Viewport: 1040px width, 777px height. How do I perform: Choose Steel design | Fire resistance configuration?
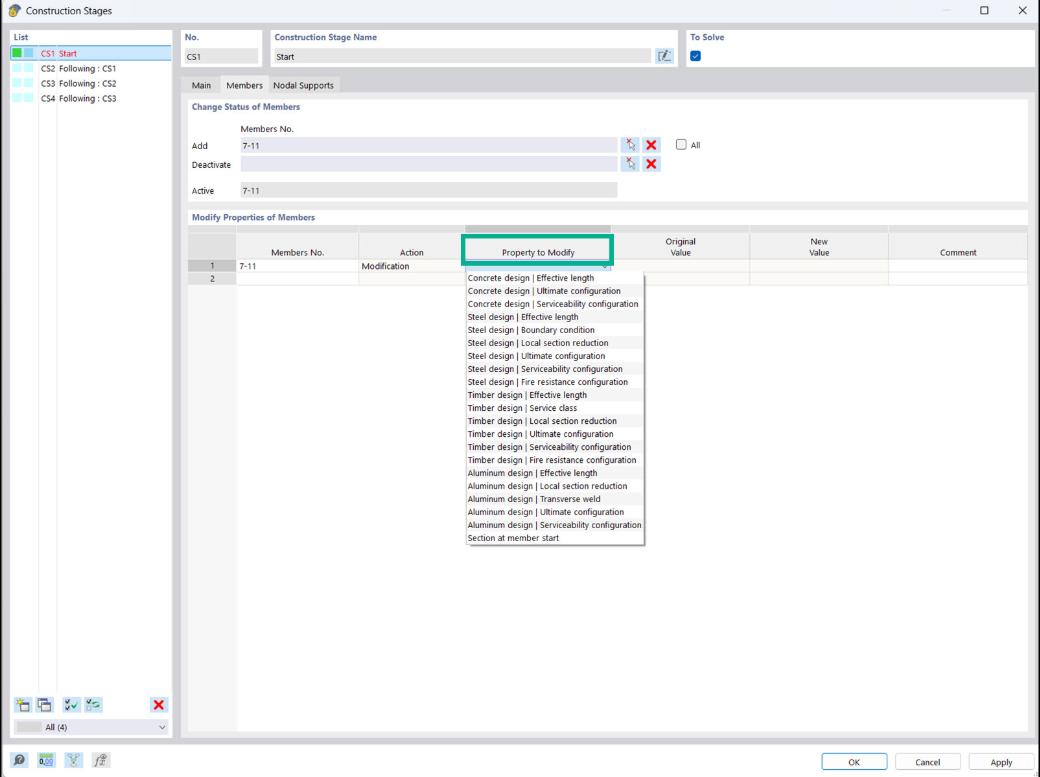pyautogui.click(x=554, y=382)
